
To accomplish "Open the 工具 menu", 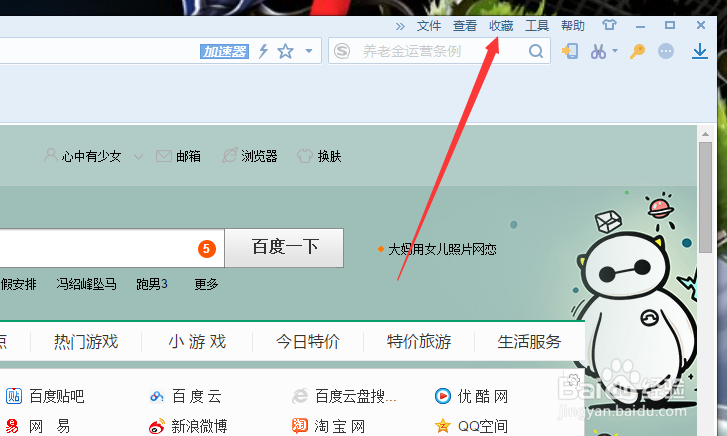I will point(537,26).
